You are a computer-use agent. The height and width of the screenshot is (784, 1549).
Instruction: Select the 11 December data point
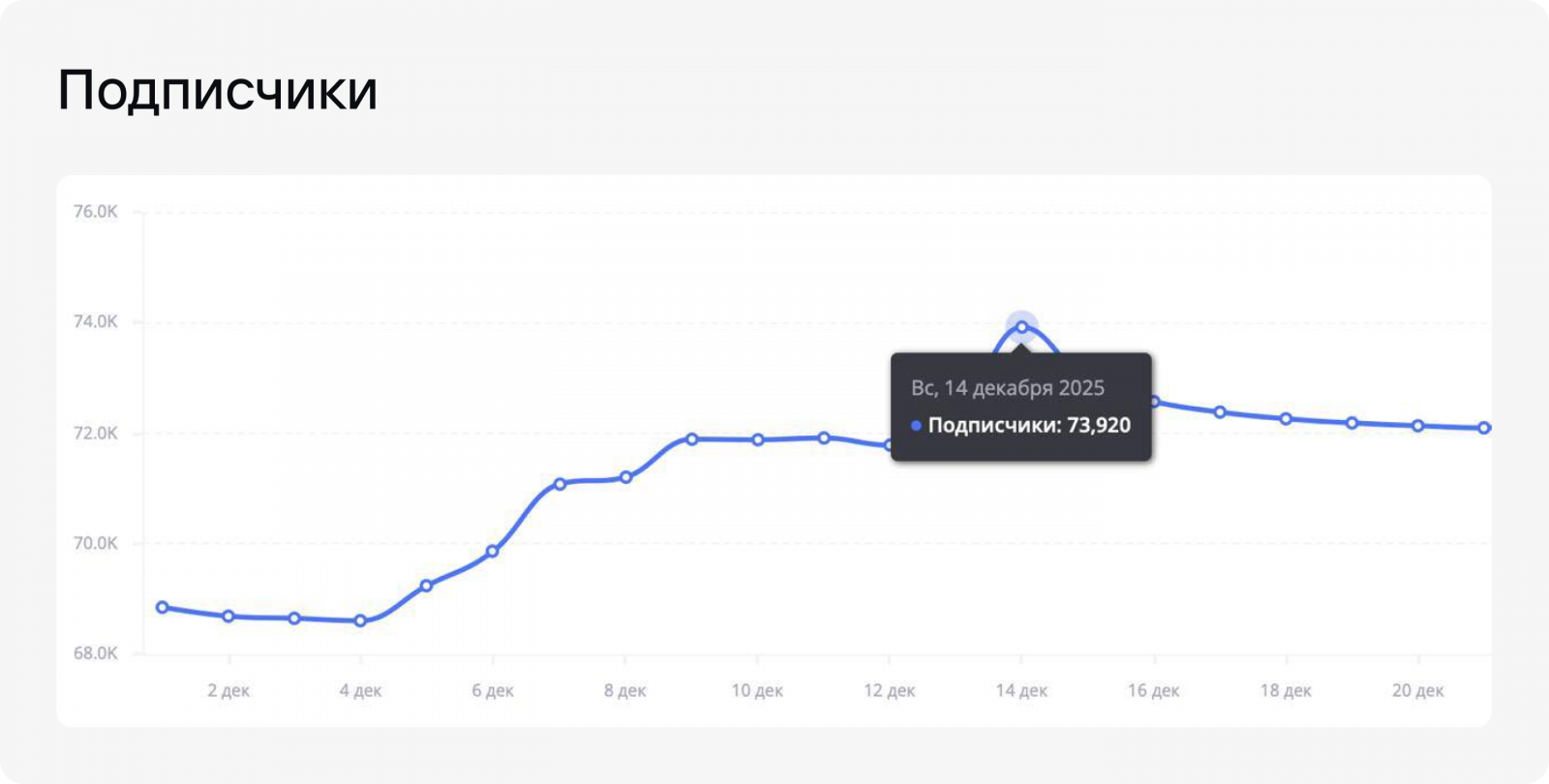pos(824,437)
